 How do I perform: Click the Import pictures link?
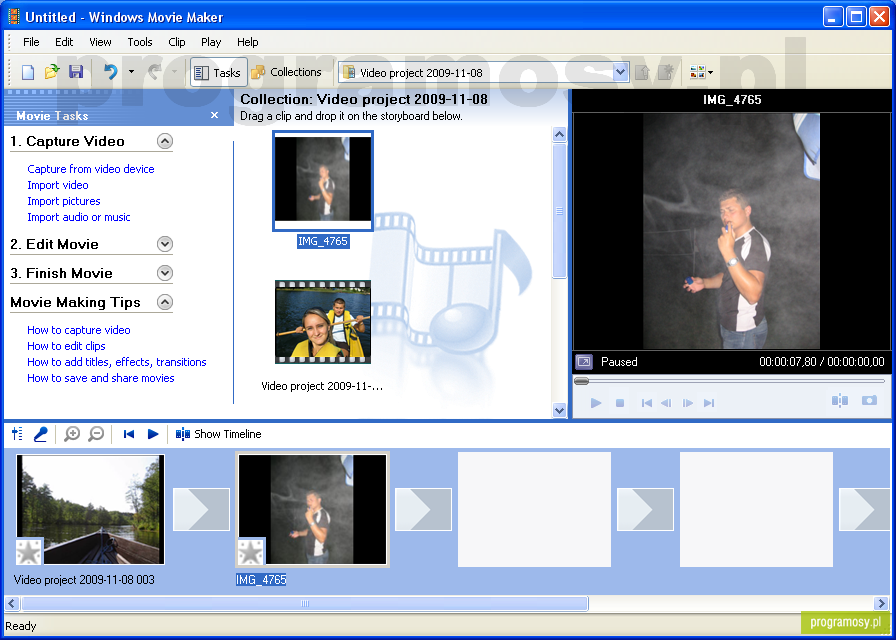[63, 201]
